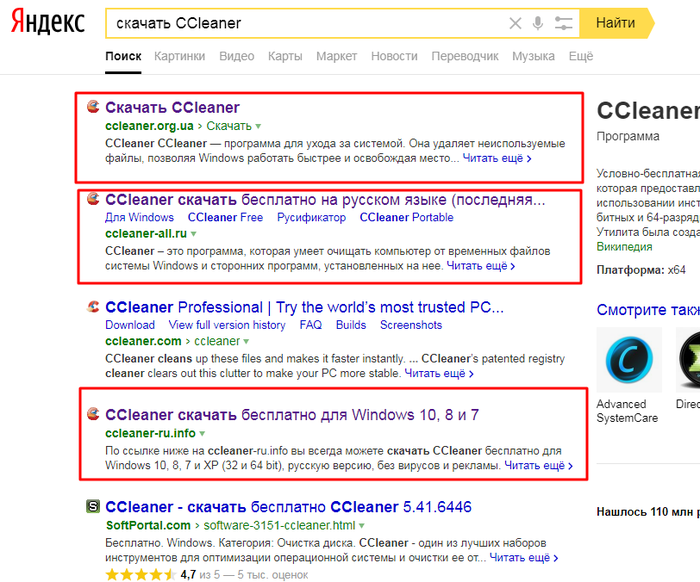Click Читать ещё under SoftPortal result
The width and height of the screenshot is (700, 582).
[524, 558]
